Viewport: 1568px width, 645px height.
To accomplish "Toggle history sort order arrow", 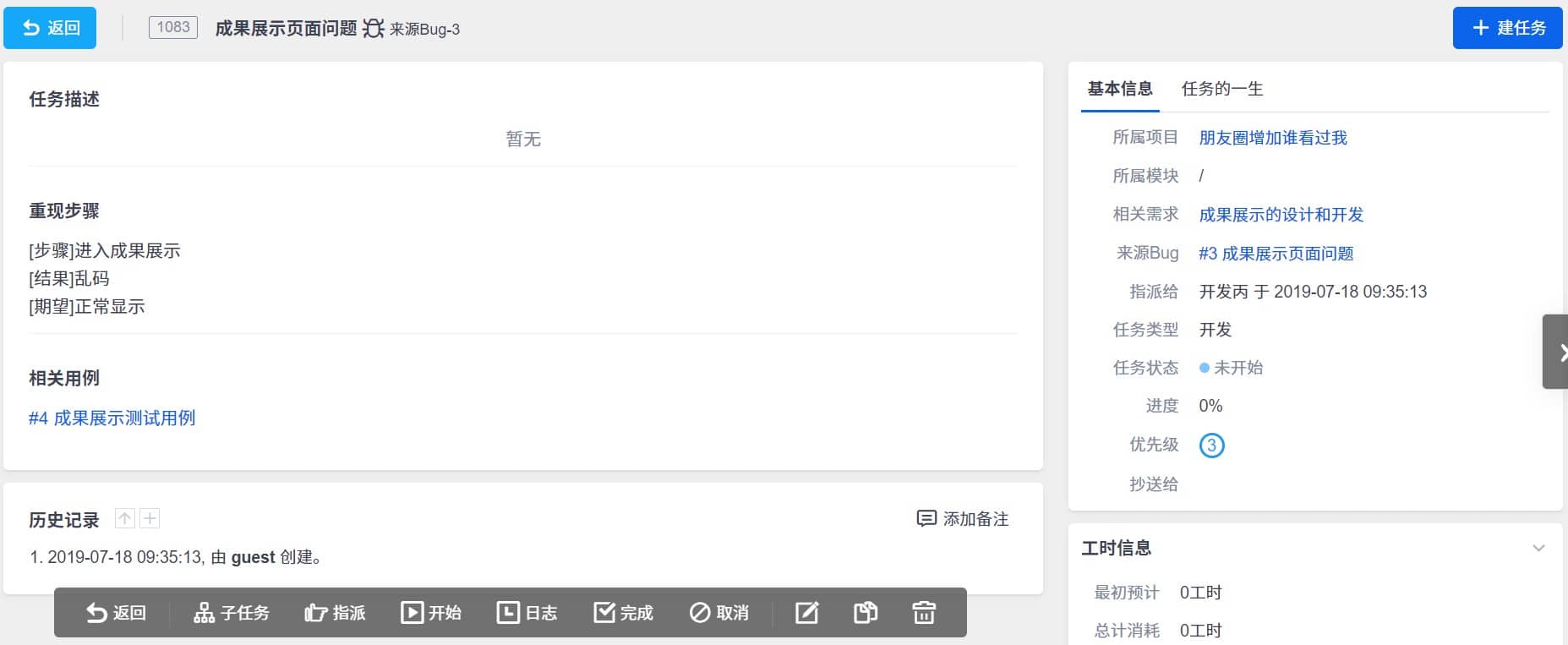I will click(125, 519).
